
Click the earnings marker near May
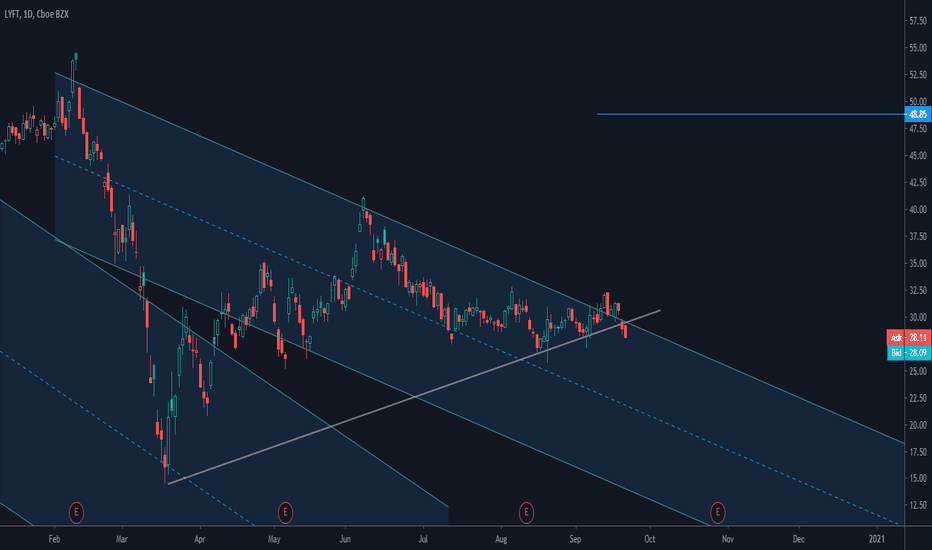[x=285, y=512]
